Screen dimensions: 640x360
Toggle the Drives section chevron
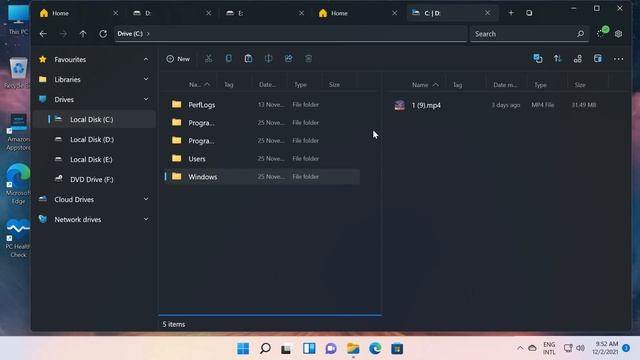[146, 99]
